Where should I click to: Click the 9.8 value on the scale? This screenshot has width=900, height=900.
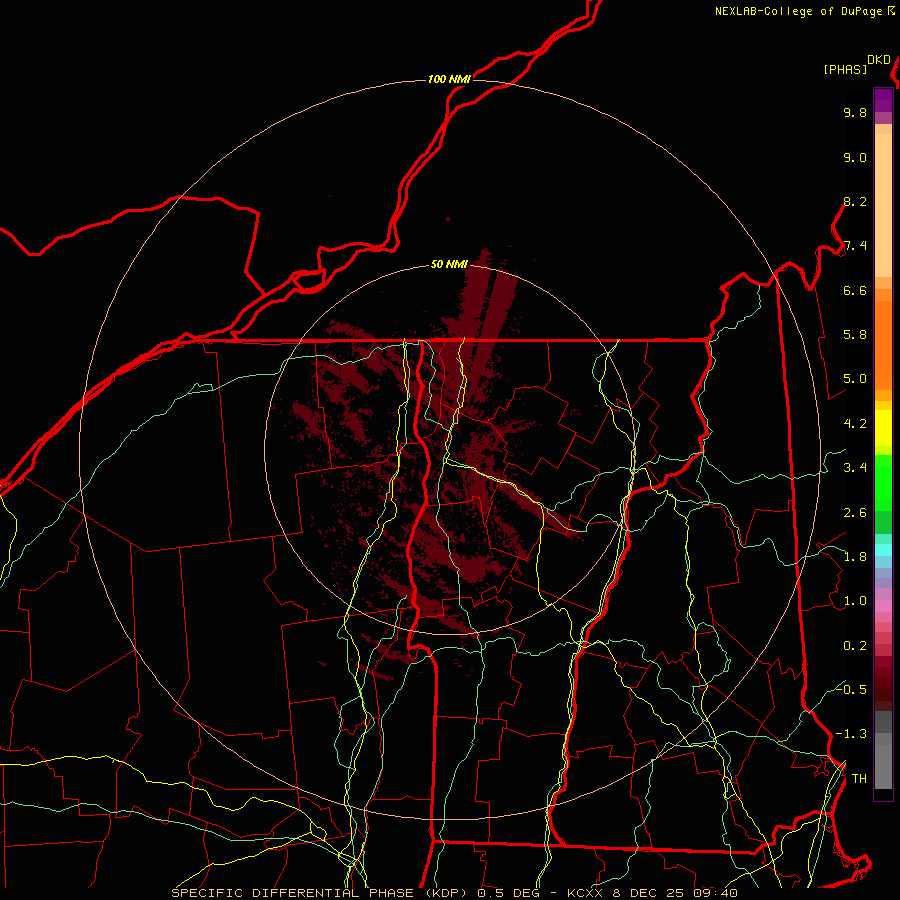pyautogui.click(x=855, y=112)
